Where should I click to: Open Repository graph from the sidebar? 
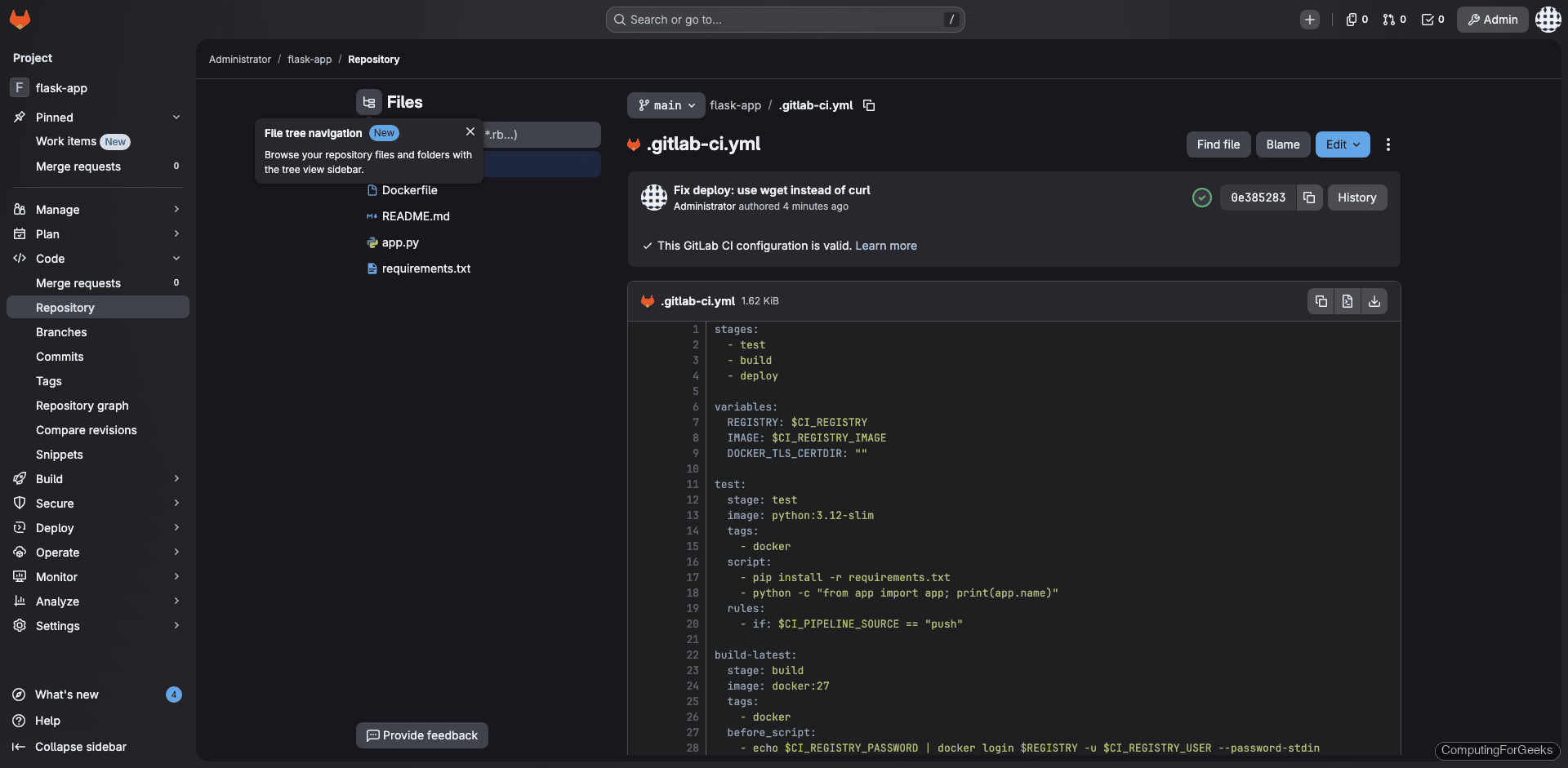point(82,406)
